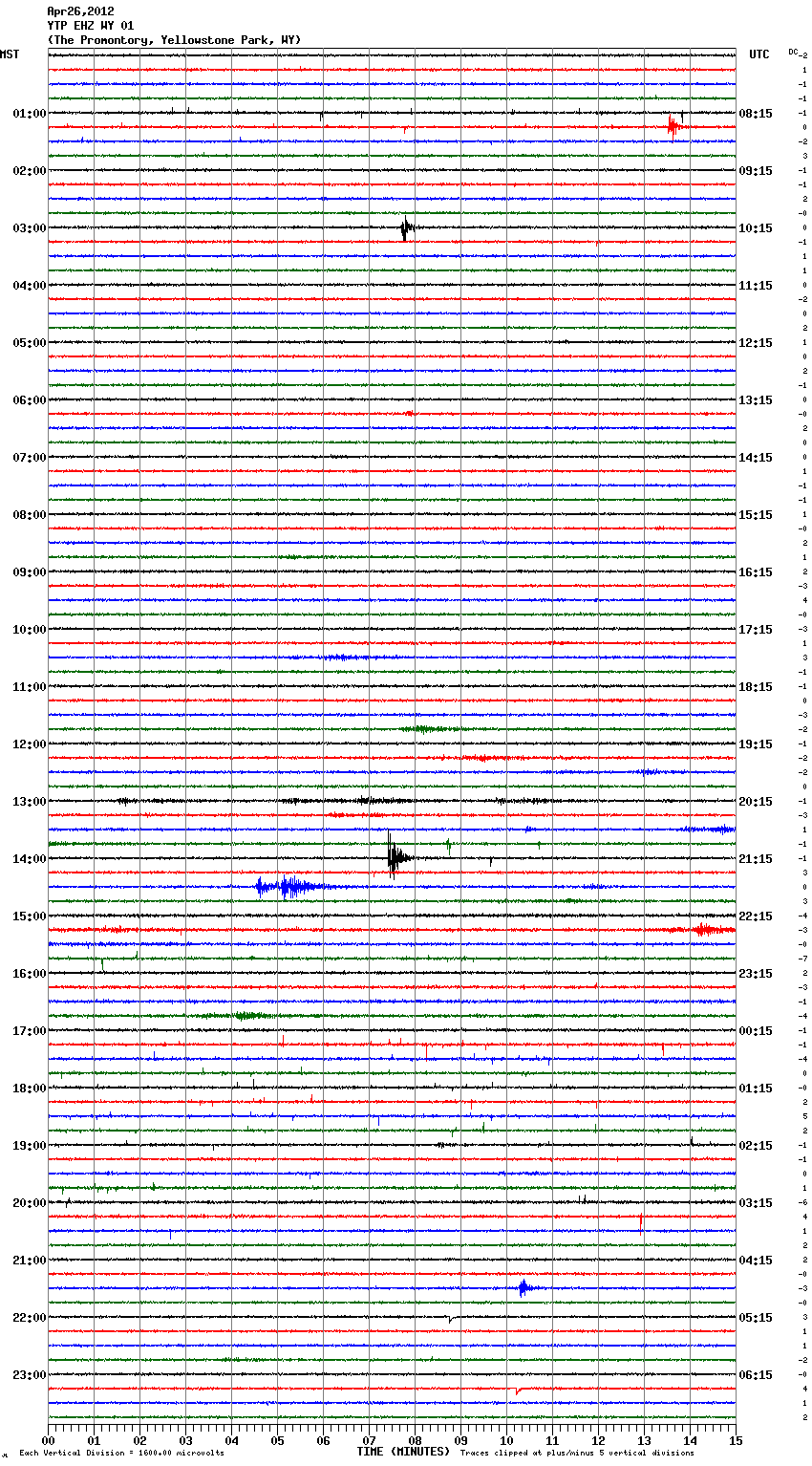Click minute tick label "15" on time axis
The height and width of the screenshot is (1466, 812).
pos(735,1440)
